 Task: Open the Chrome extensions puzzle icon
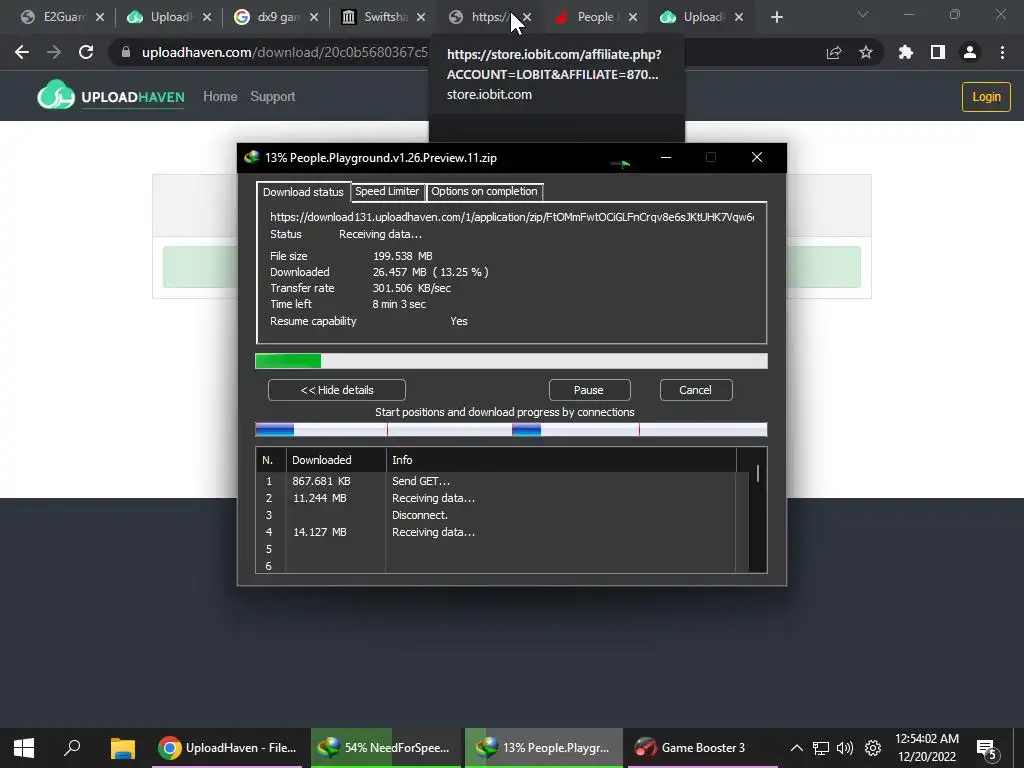pos(906,52)
